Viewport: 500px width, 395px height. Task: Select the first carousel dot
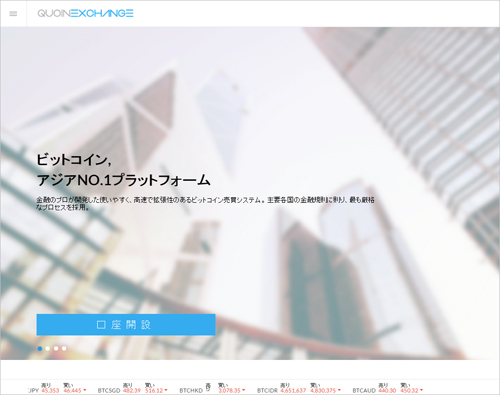pyautogui.click(x=40, y=348)
